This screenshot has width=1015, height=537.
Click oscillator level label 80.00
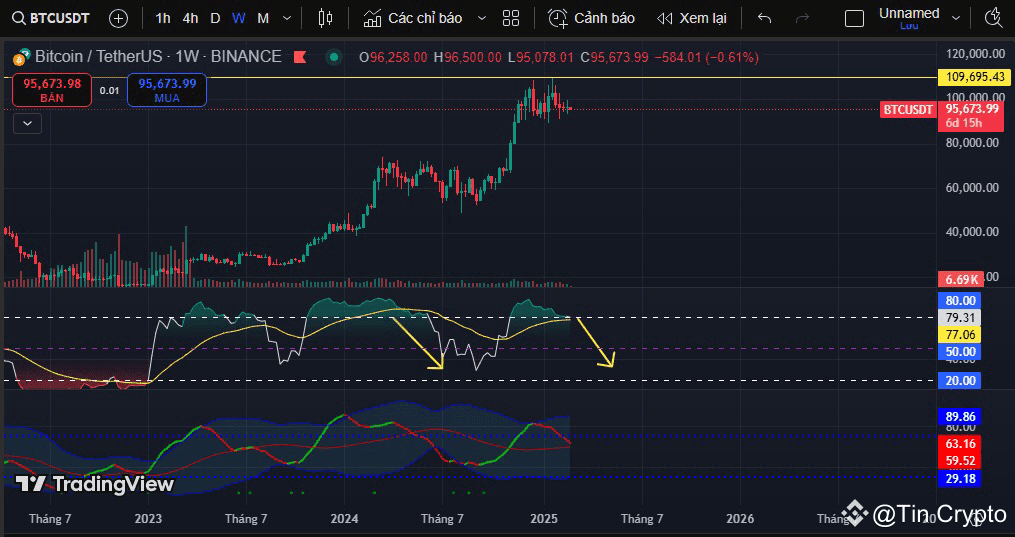(x=960, y=300)
